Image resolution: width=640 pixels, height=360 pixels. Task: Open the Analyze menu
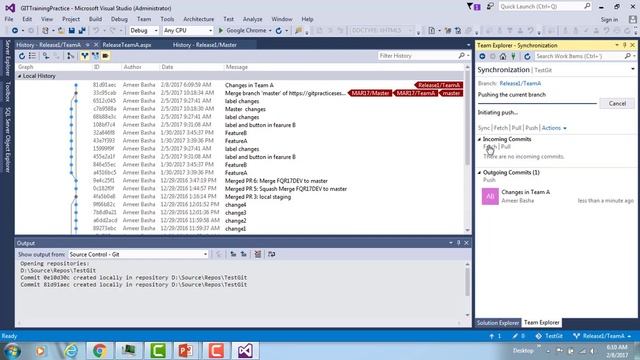[253, 19]
